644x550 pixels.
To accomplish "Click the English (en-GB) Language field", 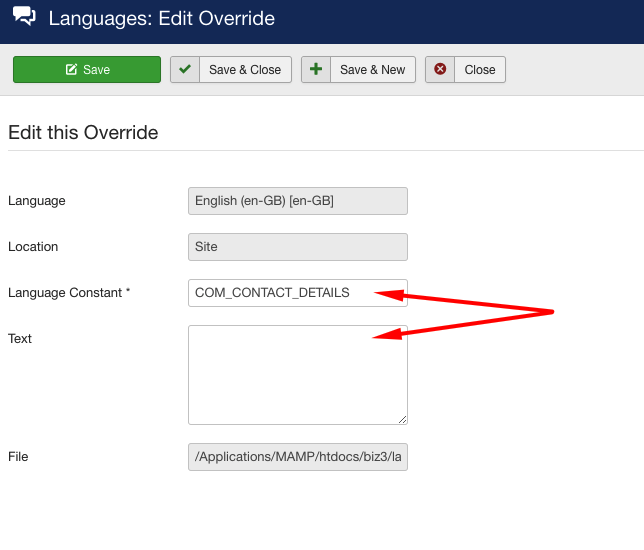I will click(297, 201).
